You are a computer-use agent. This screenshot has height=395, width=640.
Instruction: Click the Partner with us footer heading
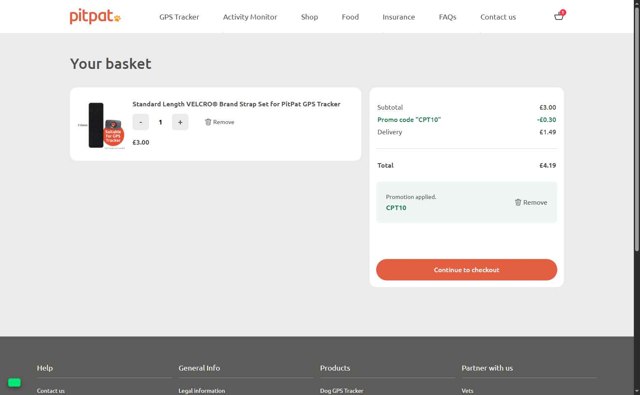(487, 368)
